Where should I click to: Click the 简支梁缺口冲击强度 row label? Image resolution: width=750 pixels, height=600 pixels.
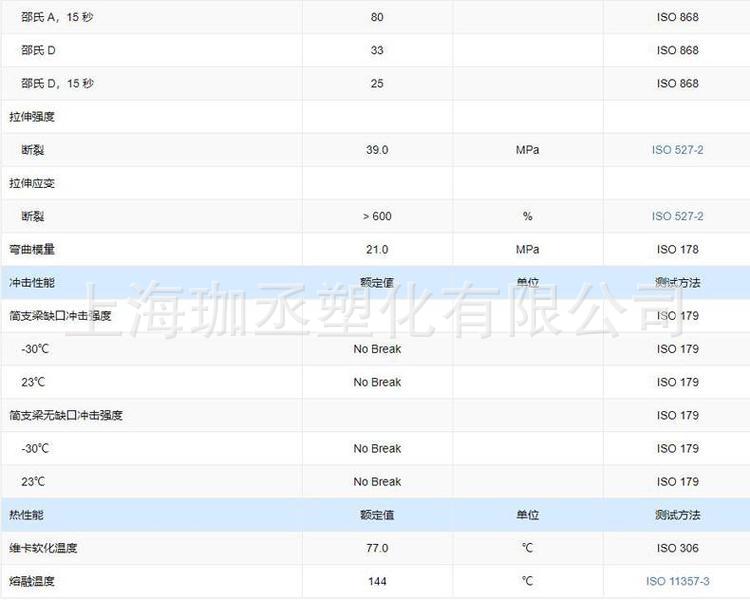click(60, 316)
